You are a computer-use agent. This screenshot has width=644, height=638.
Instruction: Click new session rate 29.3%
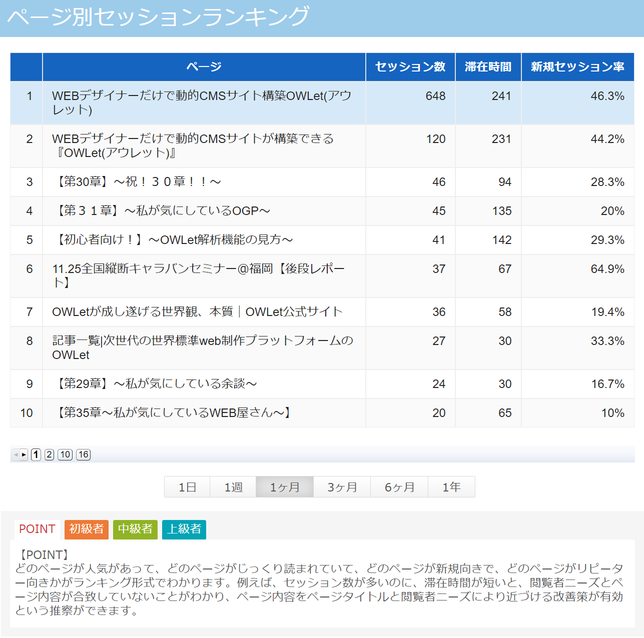[607, 240]
